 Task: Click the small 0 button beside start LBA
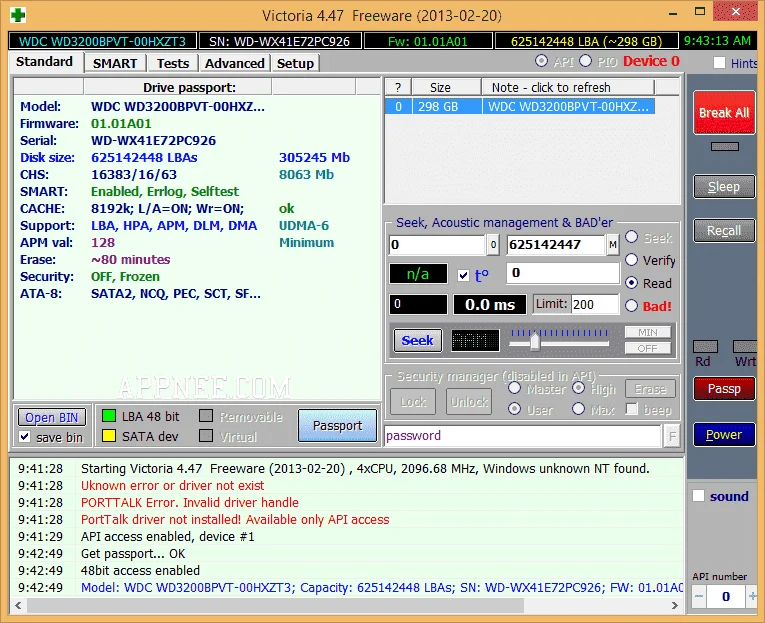[x=493, y=245]
